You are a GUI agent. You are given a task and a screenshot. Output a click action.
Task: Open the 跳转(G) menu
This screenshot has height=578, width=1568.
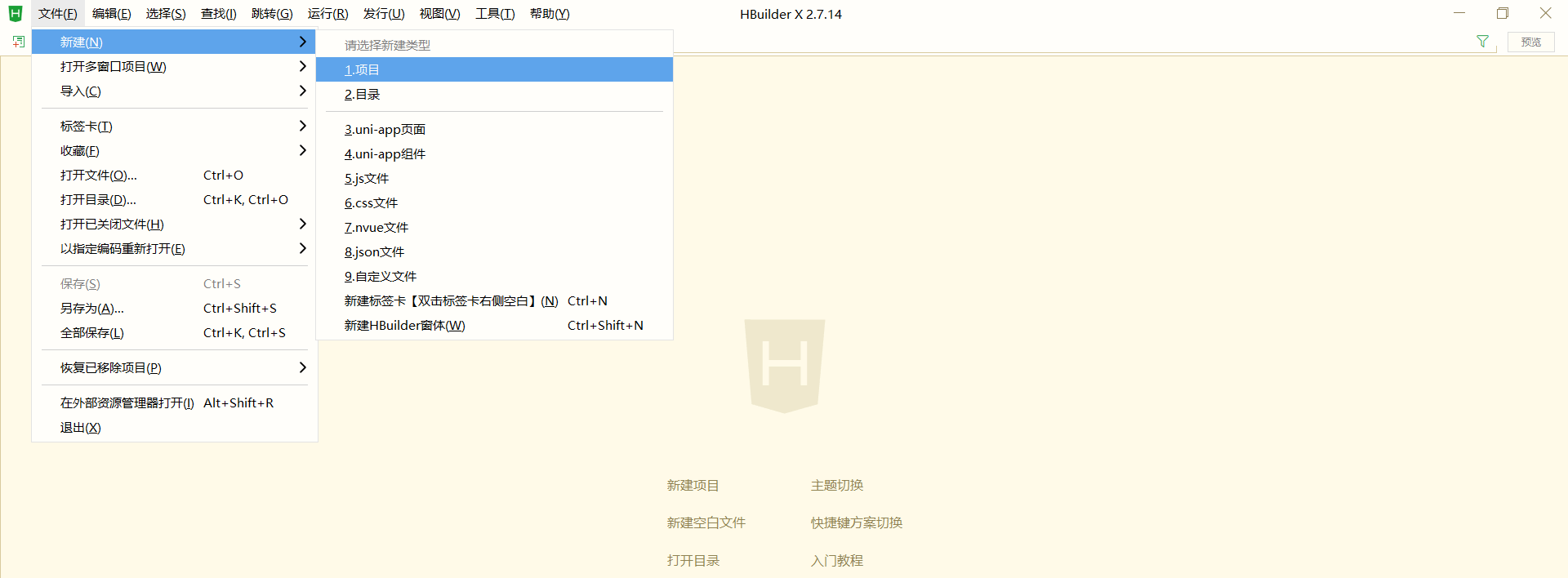(x=272, y=14)
